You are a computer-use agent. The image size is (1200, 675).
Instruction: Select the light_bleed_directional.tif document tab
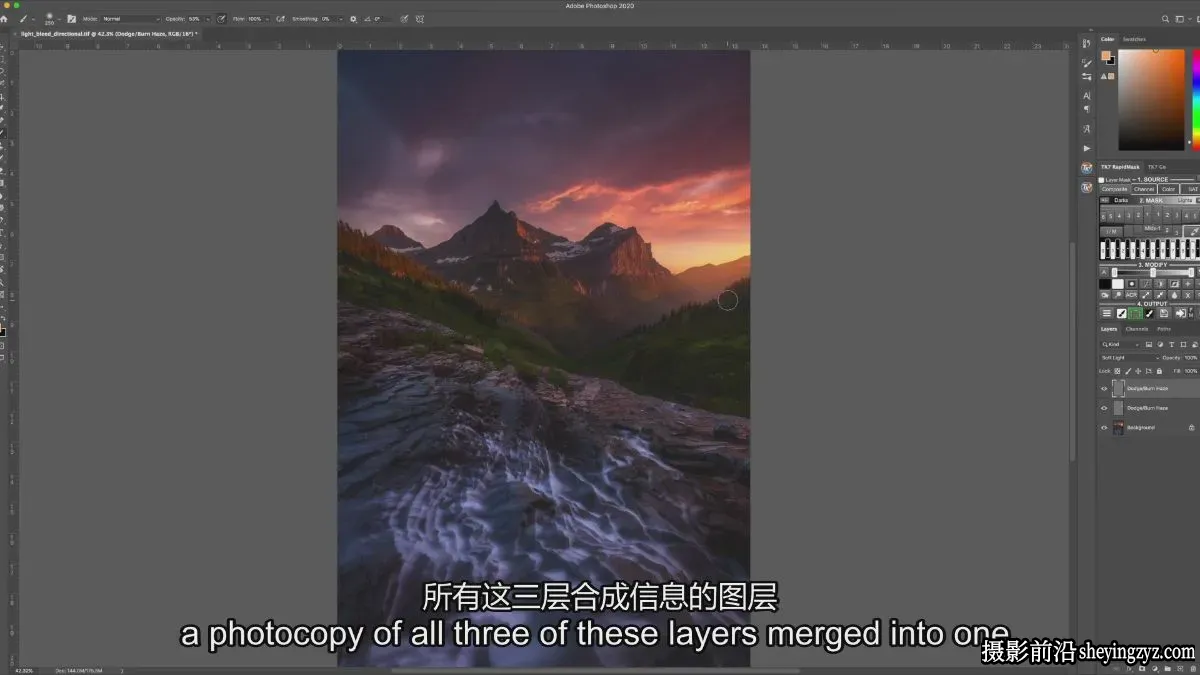click(108, 34)
